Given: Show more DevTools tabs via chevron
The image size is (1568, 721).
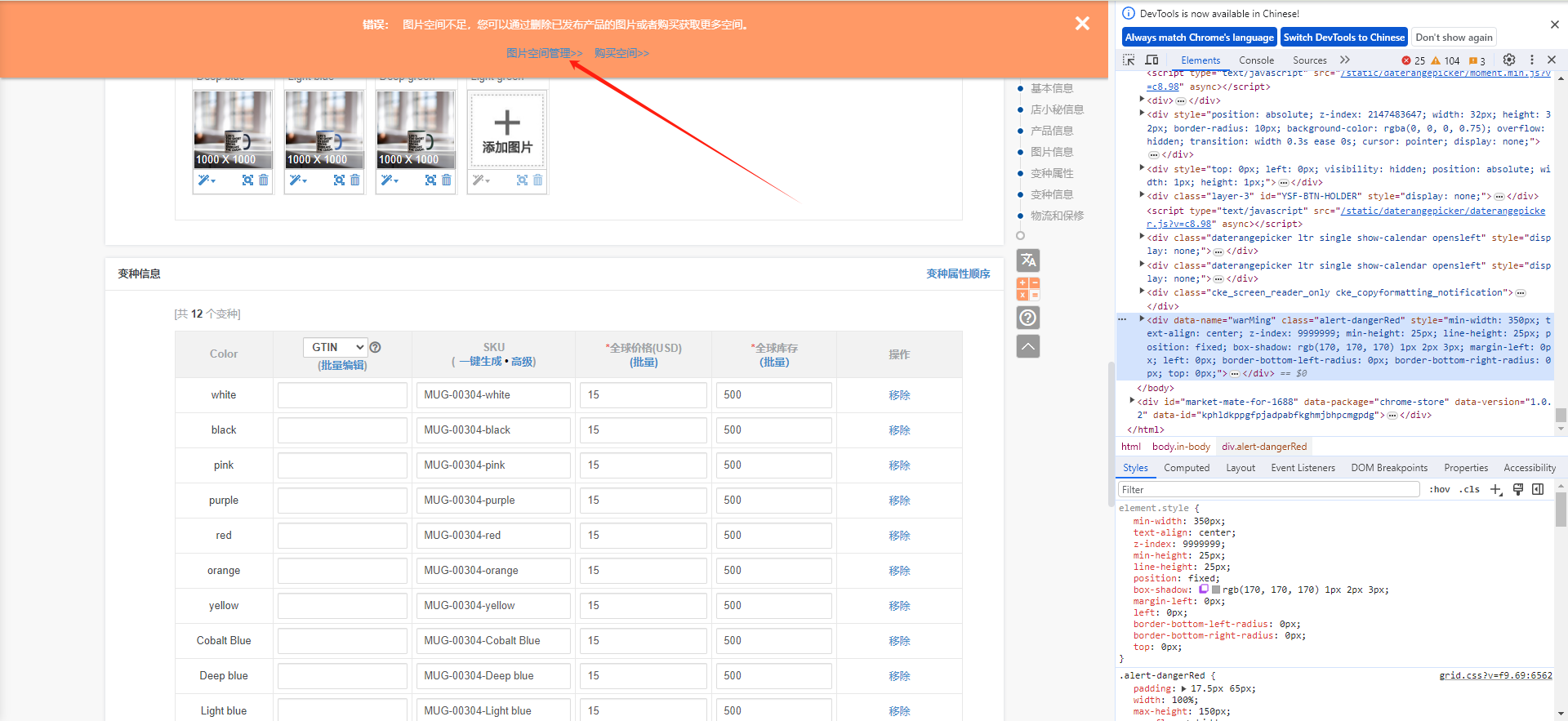Looking at the screenshot, I should 1345,60.
